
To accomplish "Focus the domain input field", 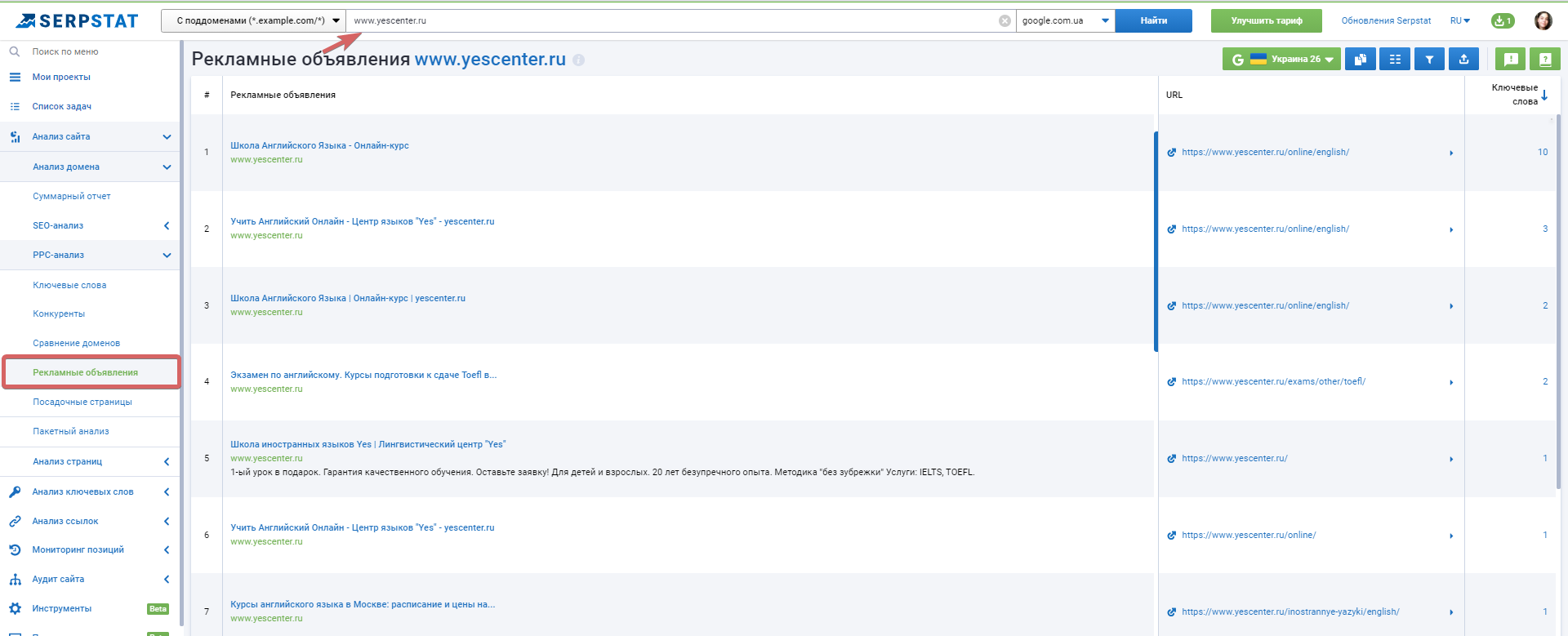I will (674, 21).
